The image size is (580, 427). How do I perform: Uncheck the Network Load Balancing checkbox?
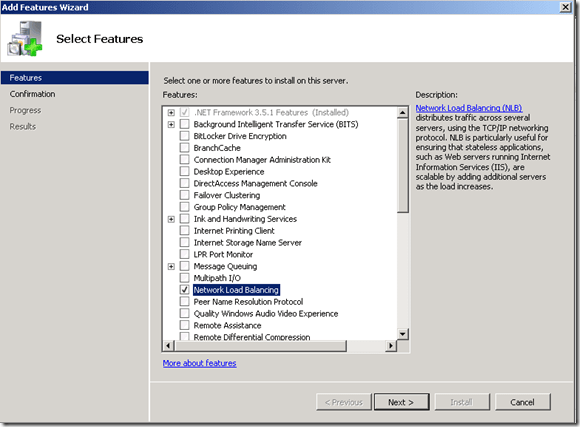pos(184,290)
